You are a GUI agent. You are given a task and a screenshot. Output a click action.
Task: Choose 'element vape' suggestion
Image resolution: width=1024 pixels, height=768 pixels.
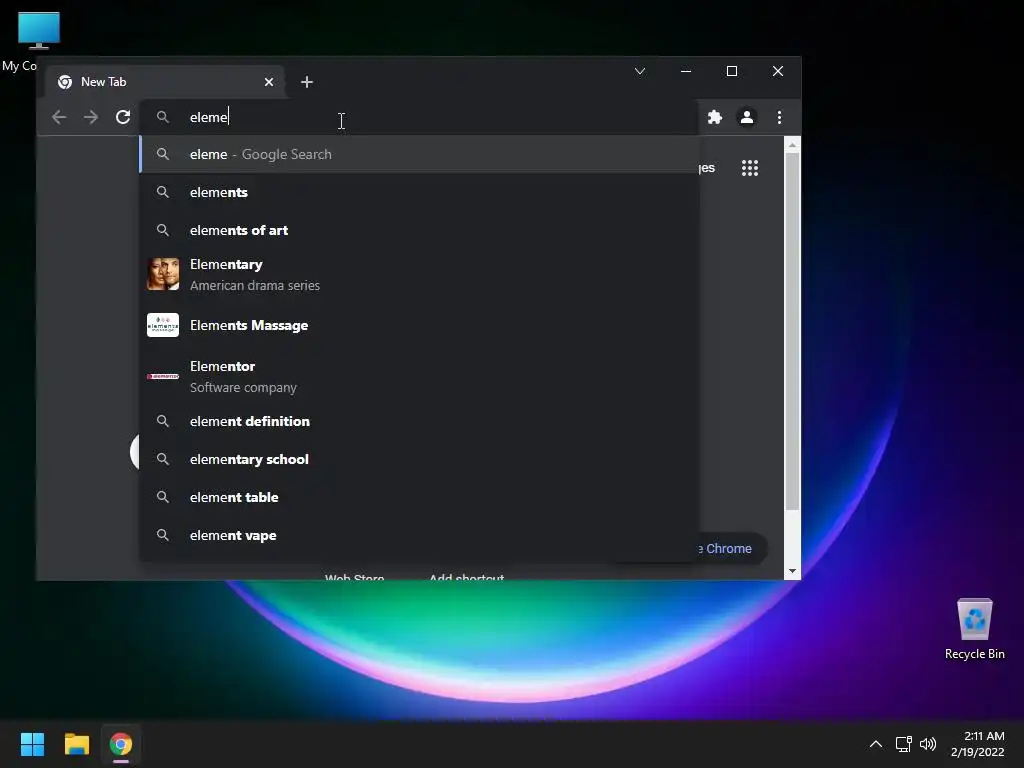tap(419, 535)
